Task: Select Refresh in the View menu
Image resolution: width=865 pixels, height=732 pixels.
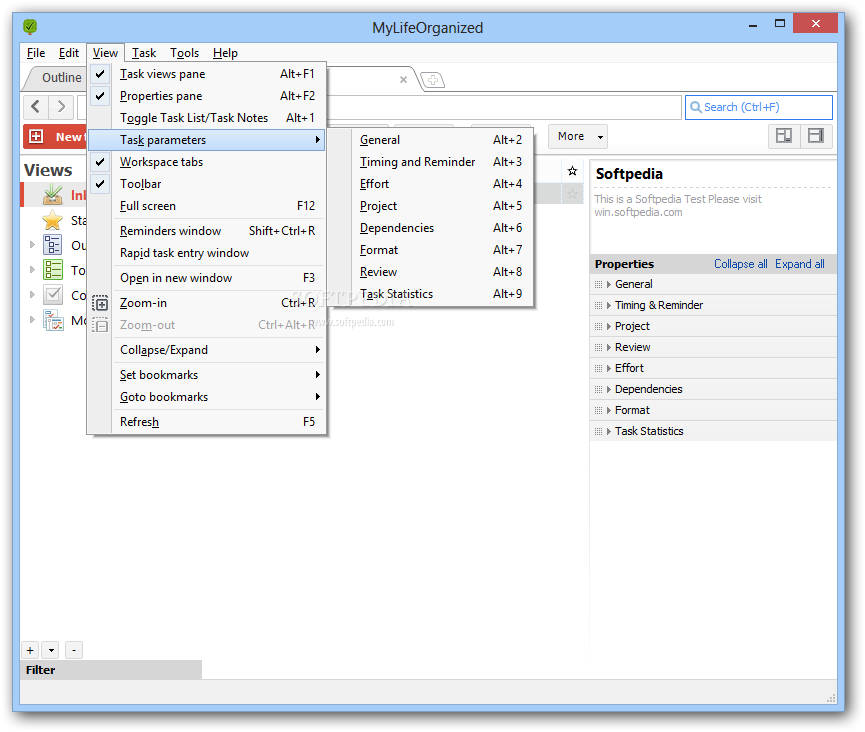Action: [206, 421]
